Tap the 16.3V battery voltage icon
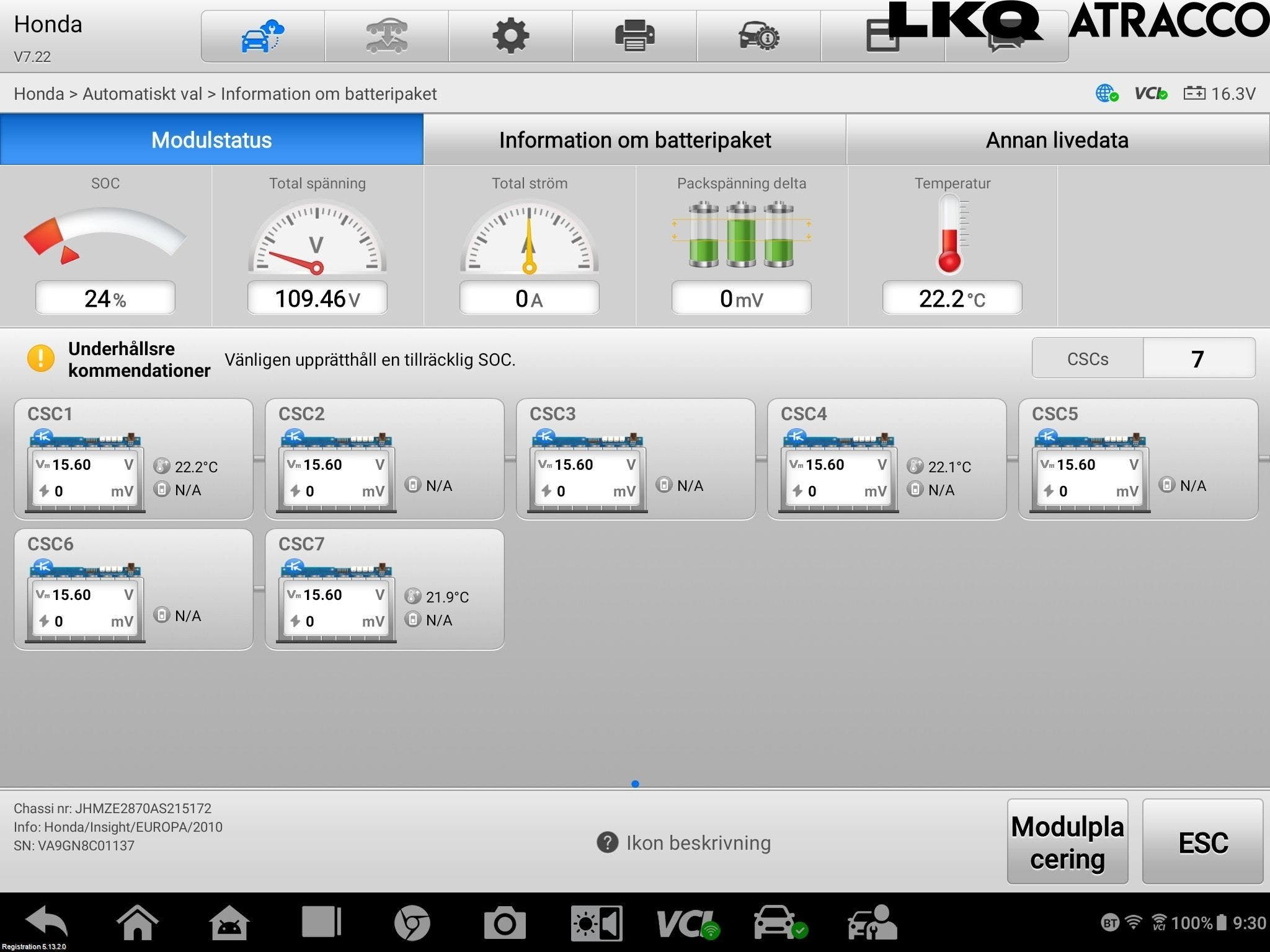This screenshot has width=1270, height=952. point(1194,94)
